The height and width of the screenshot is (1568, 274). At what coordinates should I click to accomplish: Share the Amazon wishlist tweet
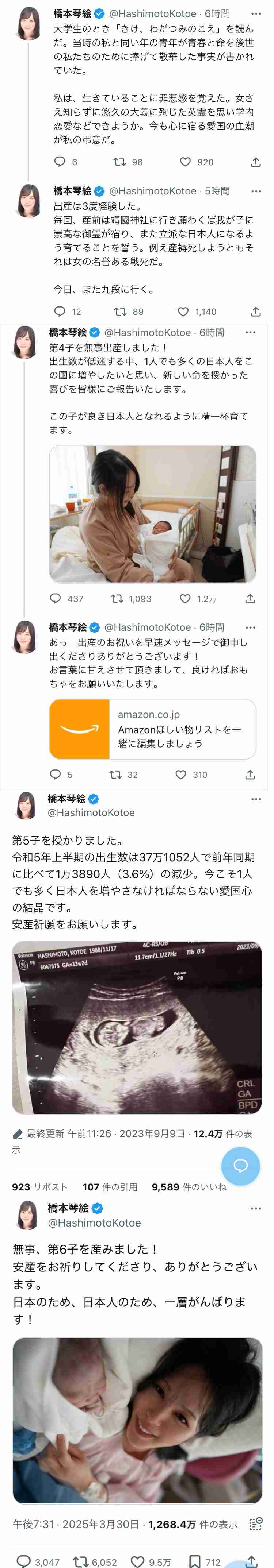[x=250, y=774]
